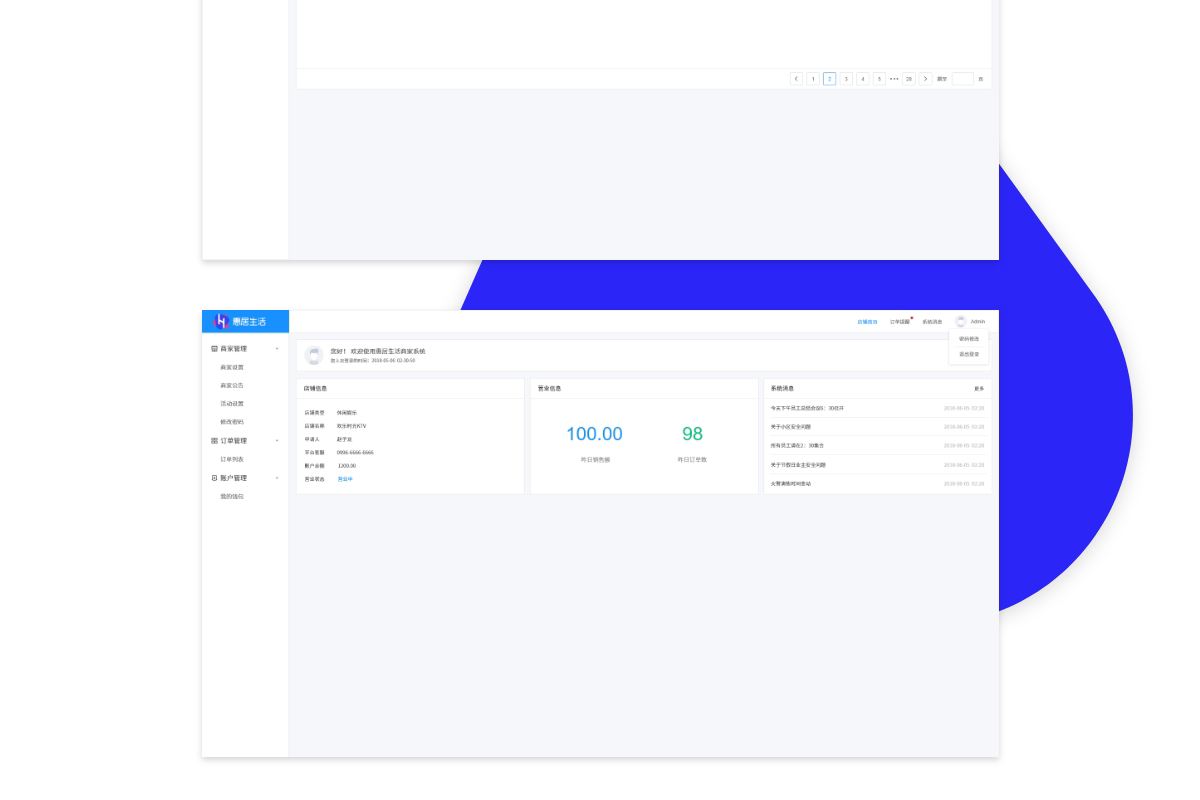Click the 订单管理 sidebar icon
The height and width of the screenshot is (800, 1200).
tap(214, 441)
